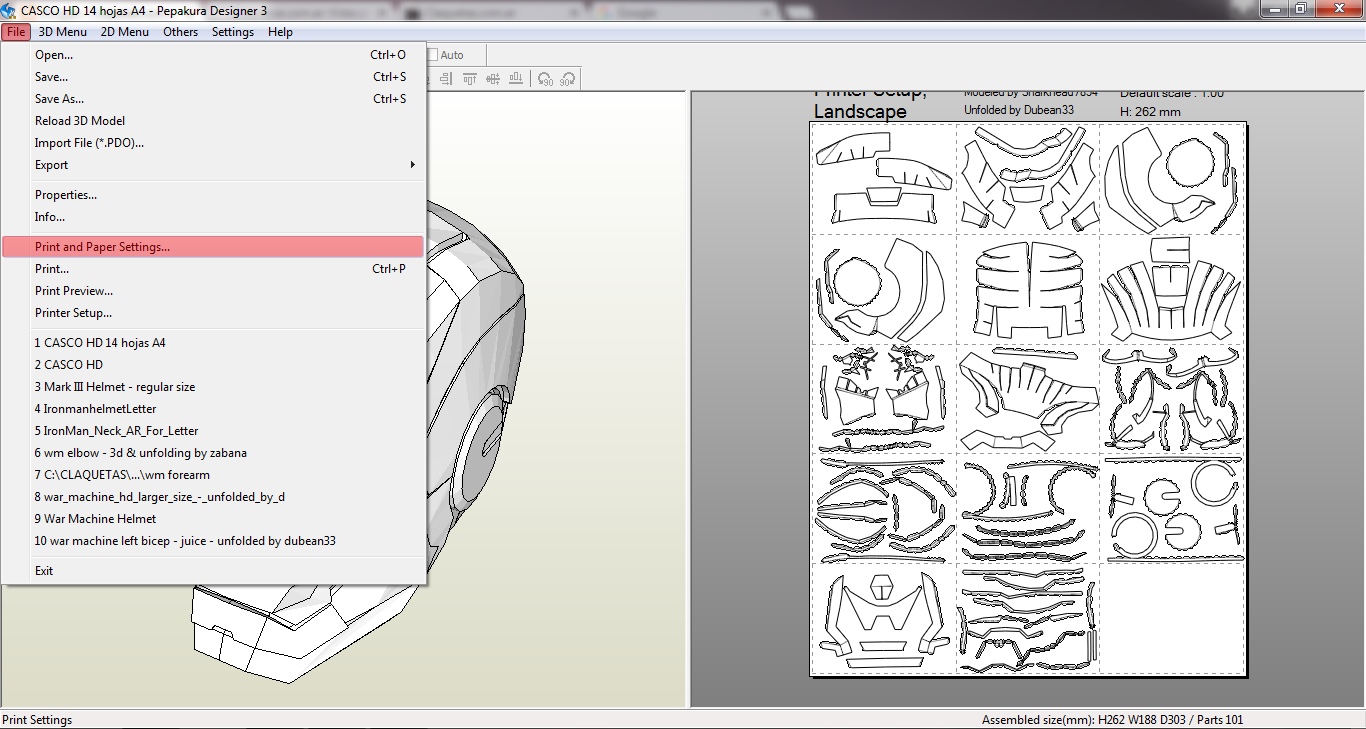Open recent file War Machine Helmet

click(x=95, y=519)
